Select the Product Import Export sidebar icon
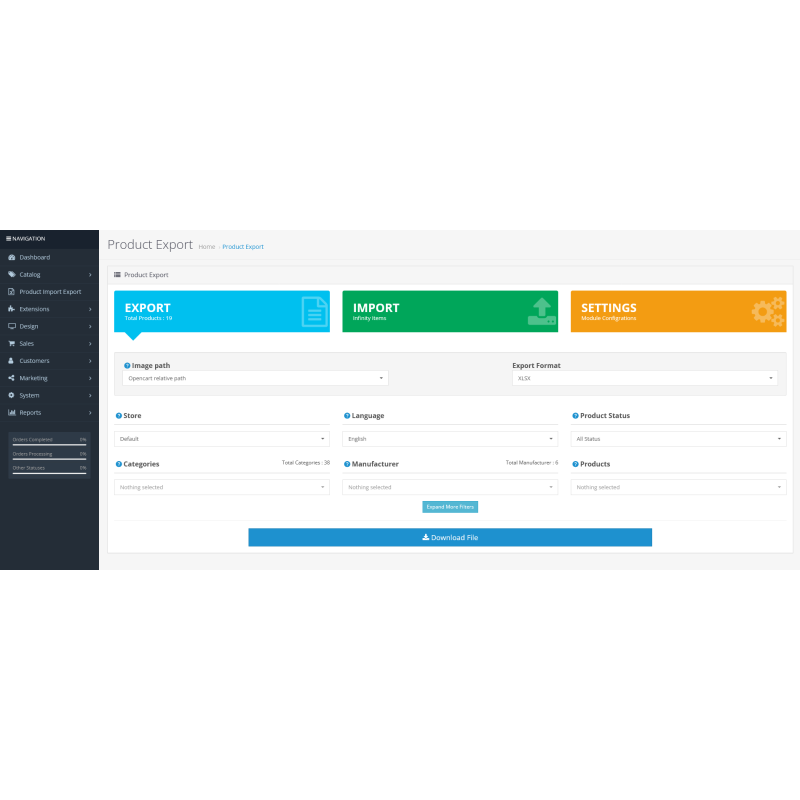Screen dimensions: 800x800 pos(14,291)
